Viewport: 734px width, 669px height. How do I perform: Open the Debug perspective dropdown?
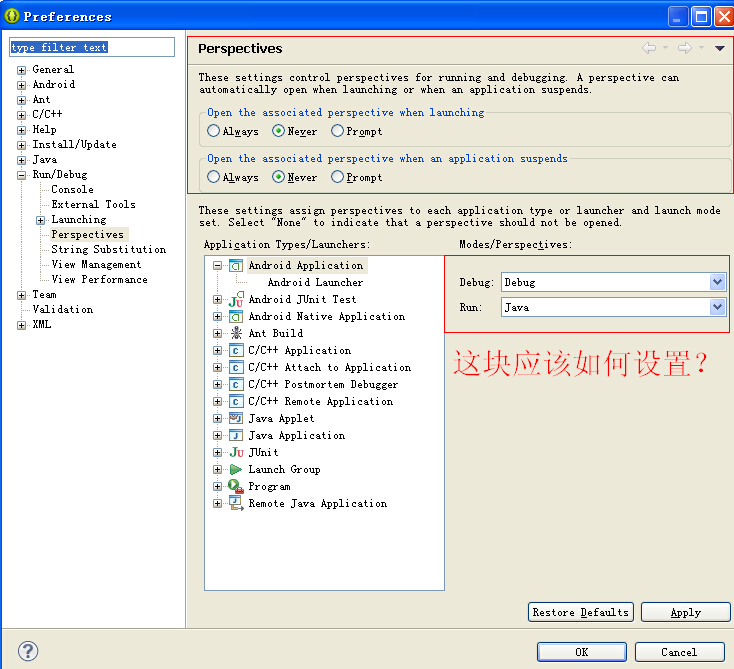pyautogui.click(x=717, y=282)
